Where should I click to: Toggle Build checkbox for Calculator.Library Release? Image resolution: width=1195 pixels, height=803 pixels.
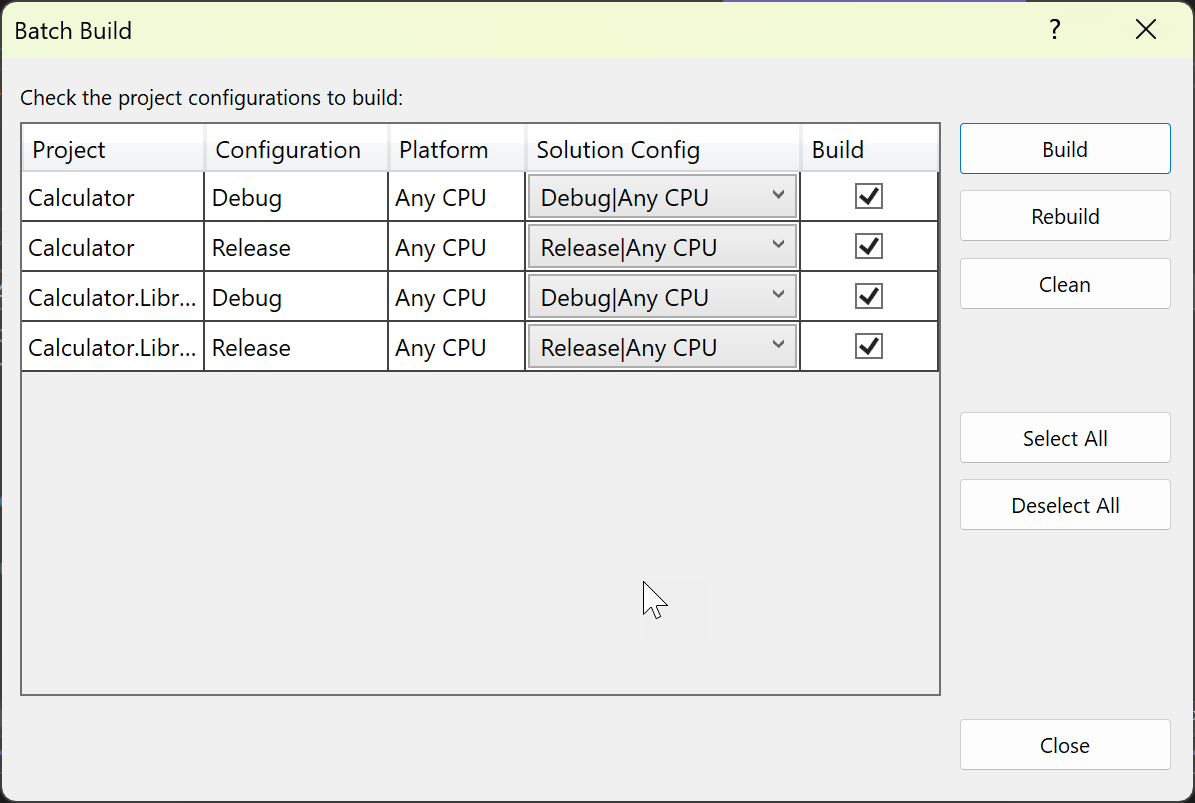click(869, 347)
